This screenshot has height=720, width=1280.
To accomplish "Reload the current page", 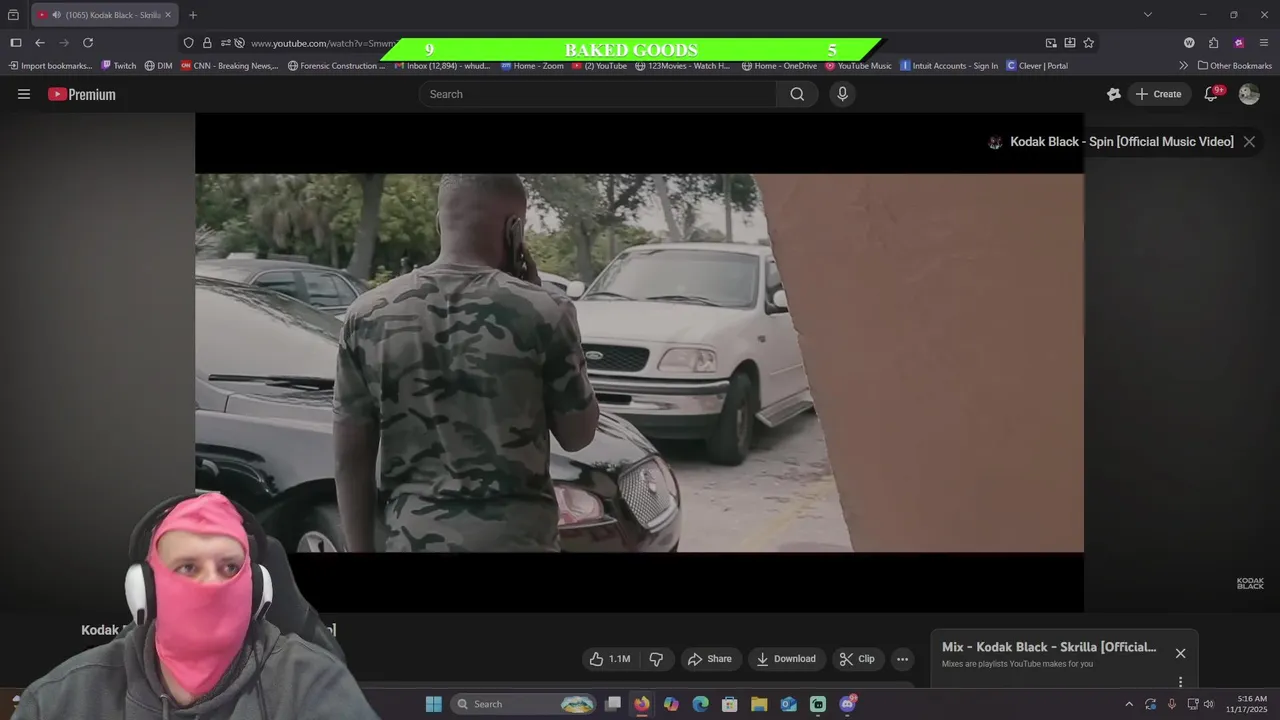I will [x=88, y=43].
